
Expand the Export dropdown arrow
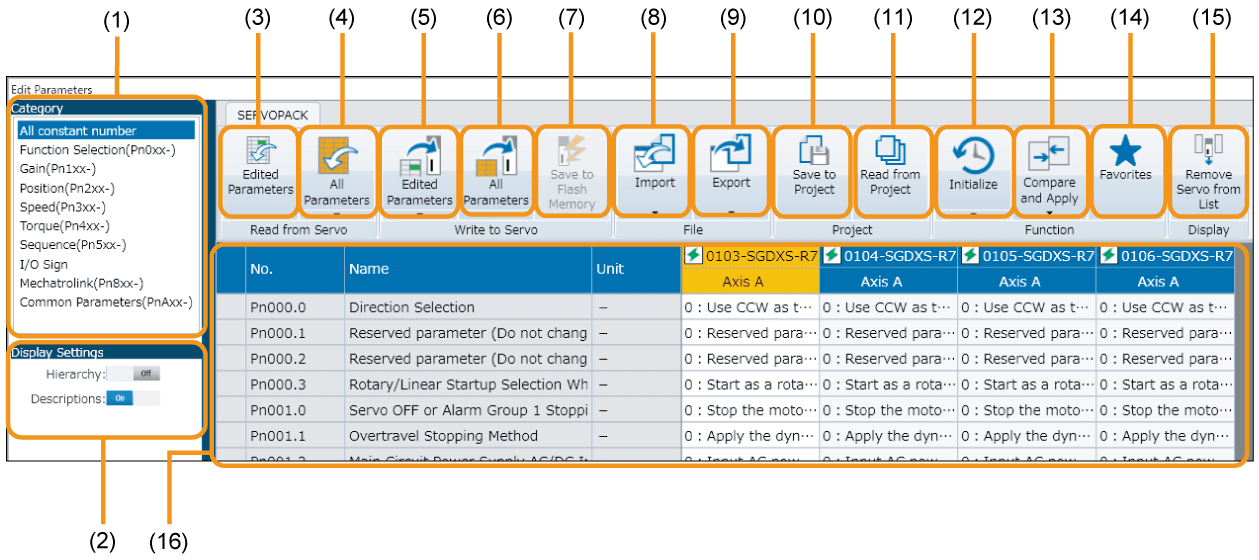pyautogui.click(x=730, y=212)
